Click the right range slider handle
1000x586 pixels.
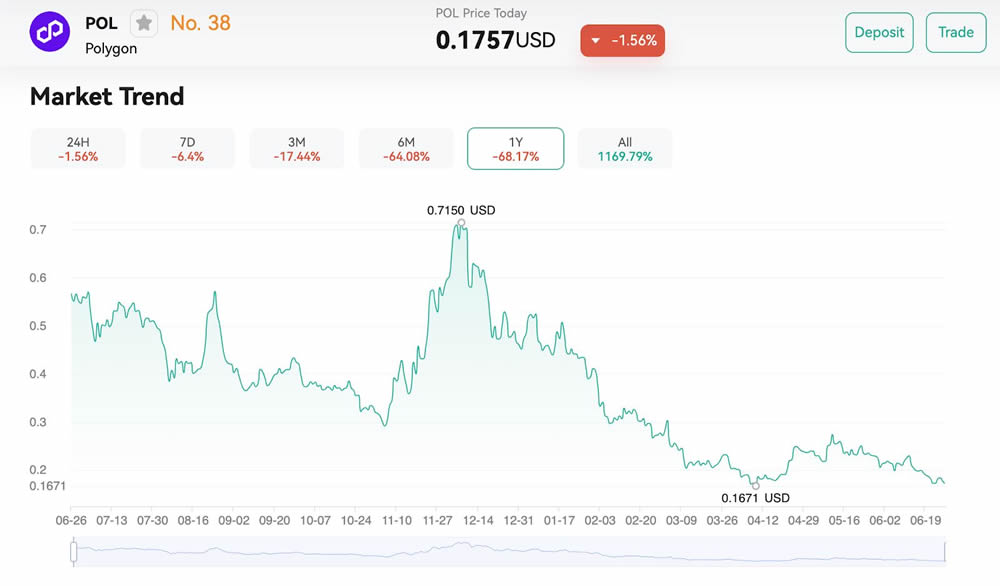(x=945, y=551)
